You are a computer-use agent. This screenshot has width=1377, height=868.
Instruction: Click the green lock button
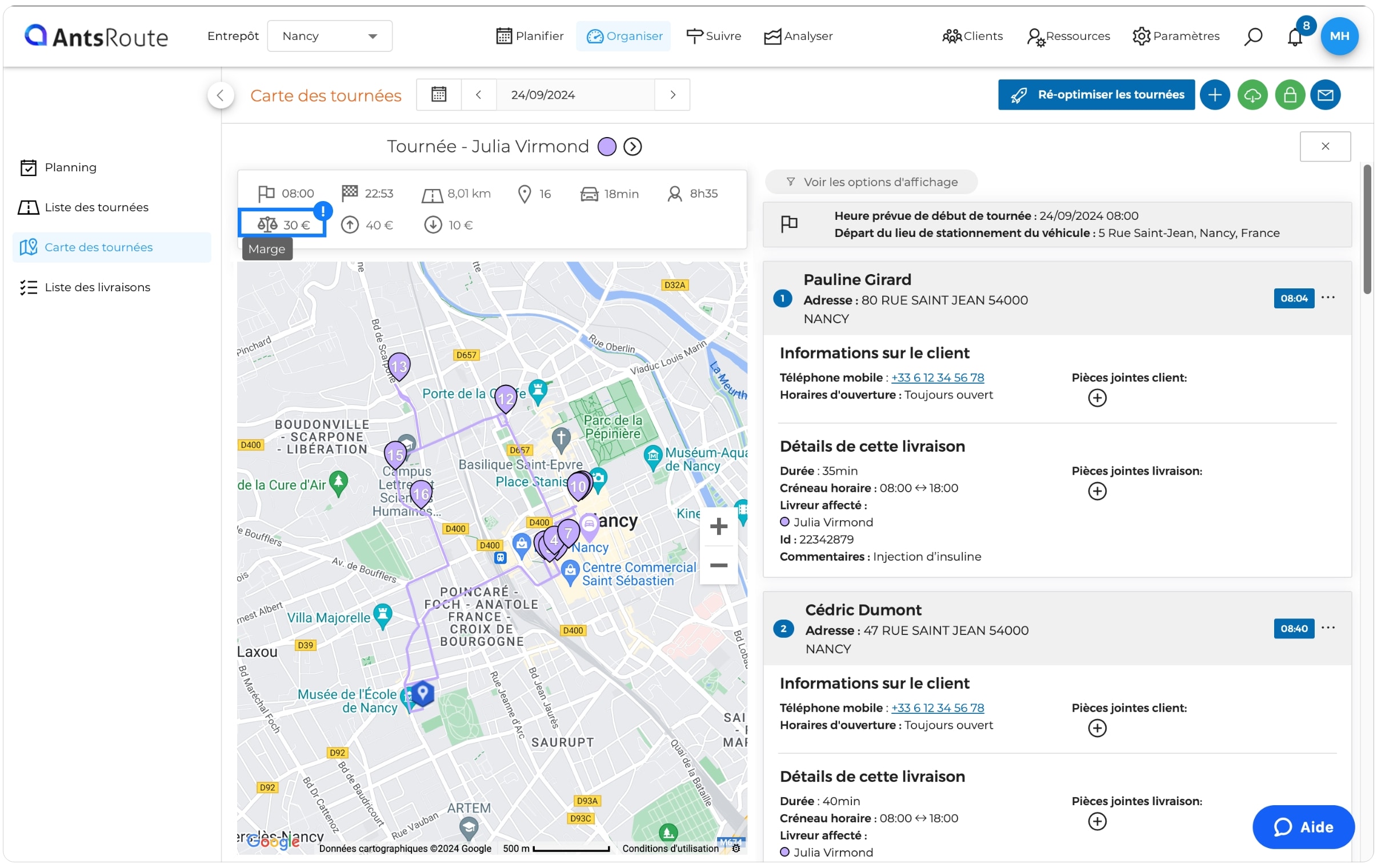coord(1290,94)
